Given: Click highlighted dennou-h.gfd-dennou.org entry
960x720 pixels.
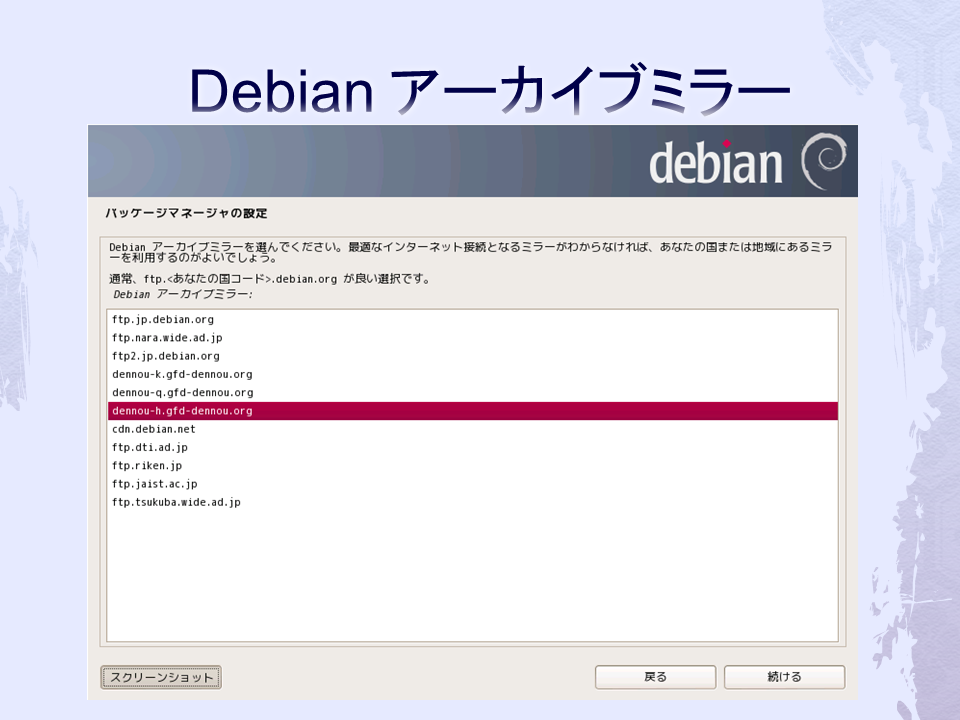Looking at the screenshot, I should click(473, 411).
